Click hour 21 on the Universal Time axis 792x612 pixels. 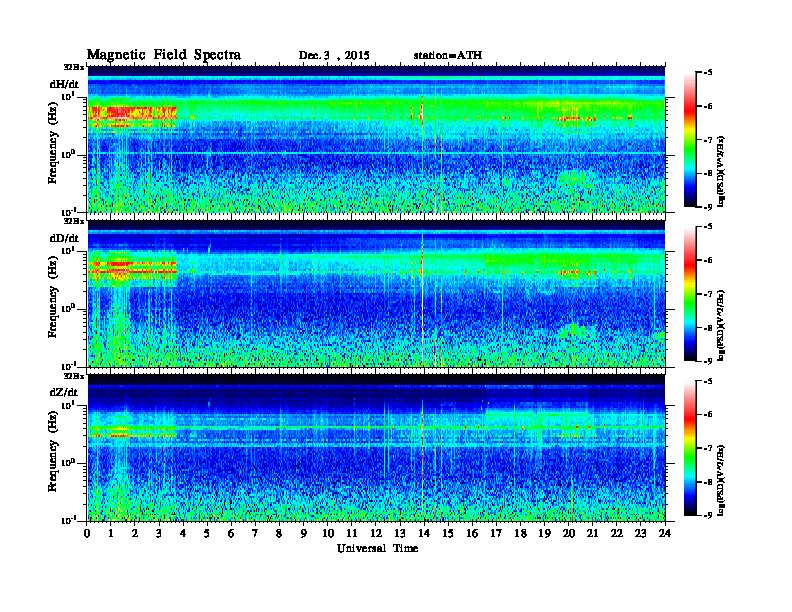coord(593,533)
